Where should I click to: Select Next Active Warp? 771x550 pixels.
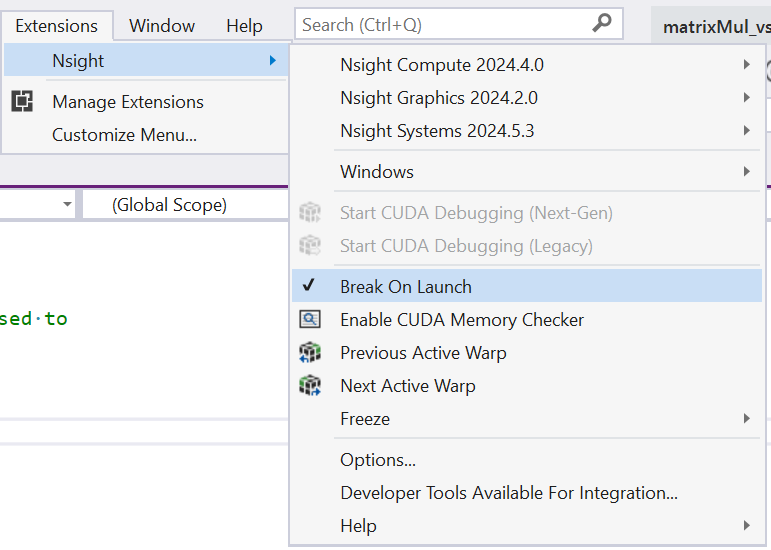527,385
